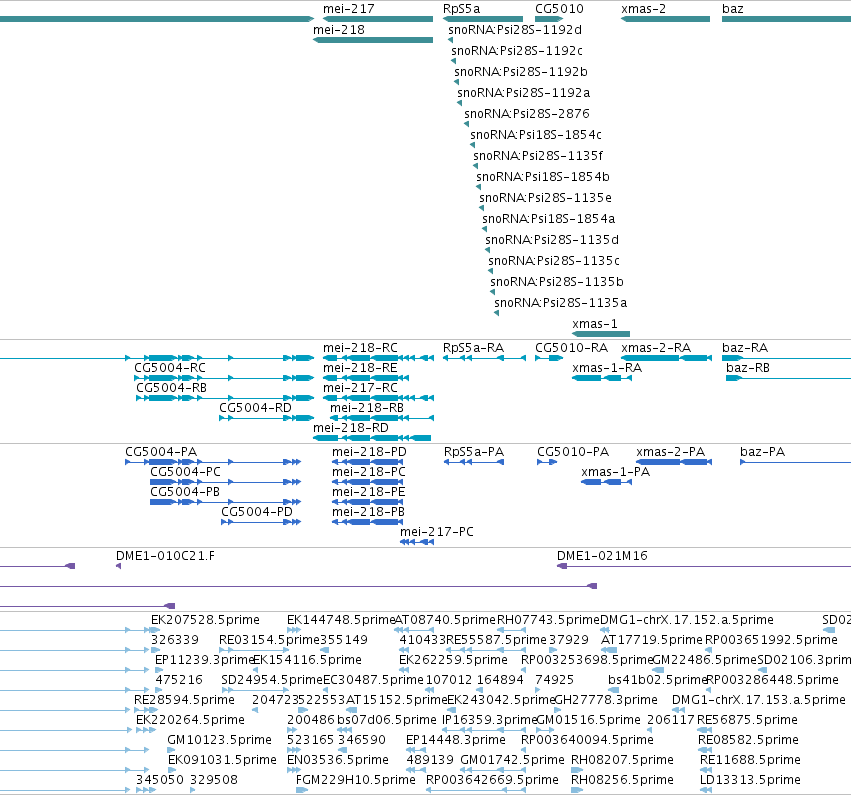Click the RE28594.5prime EST label

[184, 700]
